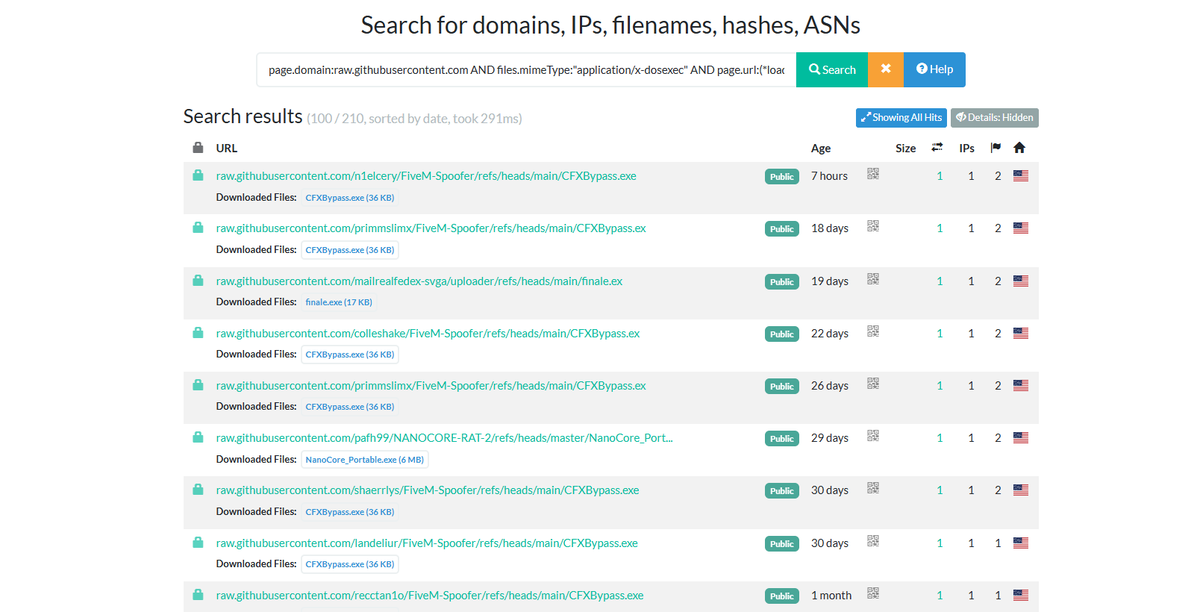Click the QR code icon in the 7 hours row
The width and height of the screenshot is (1200, 612).
[873, 174]
